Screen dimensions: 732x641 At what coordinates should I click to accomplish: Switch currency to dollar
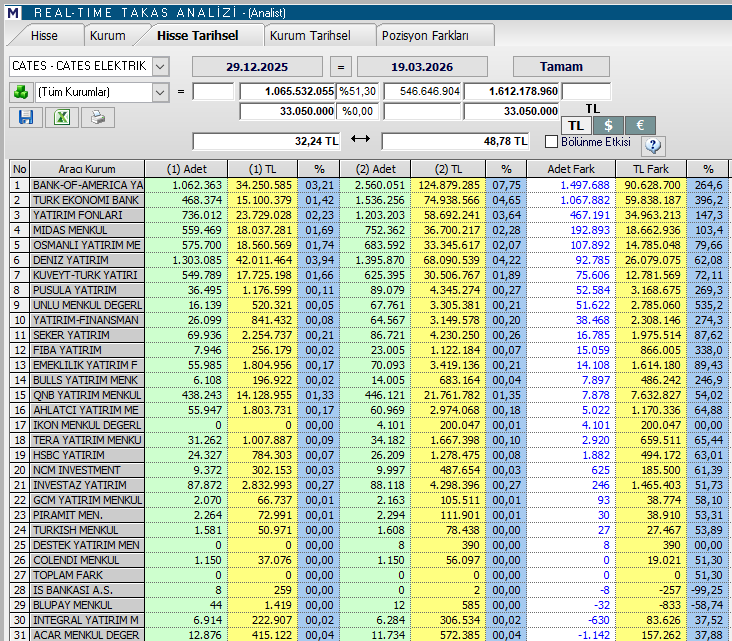coord(608,125)
